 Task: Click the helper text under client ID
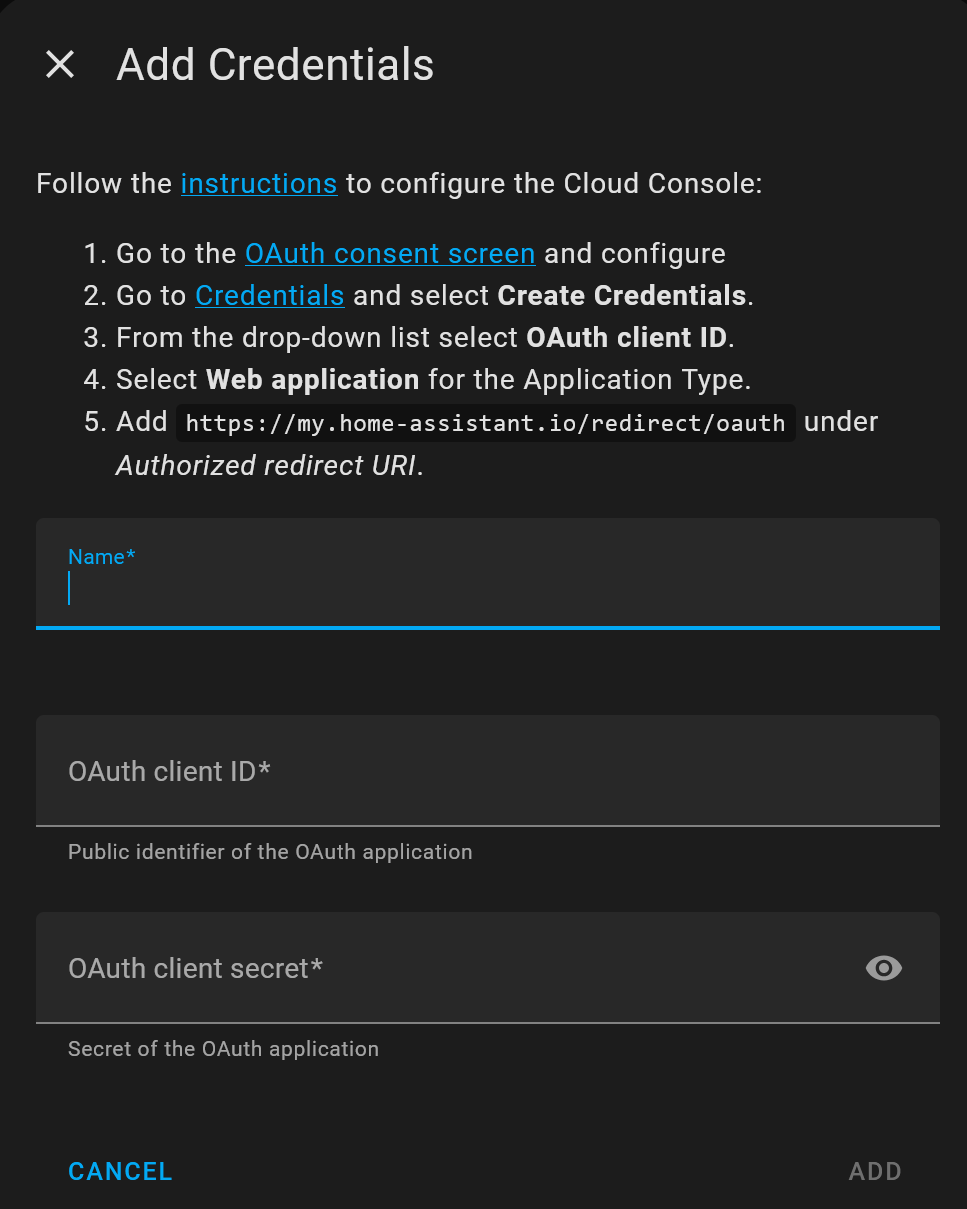point(270,852)
